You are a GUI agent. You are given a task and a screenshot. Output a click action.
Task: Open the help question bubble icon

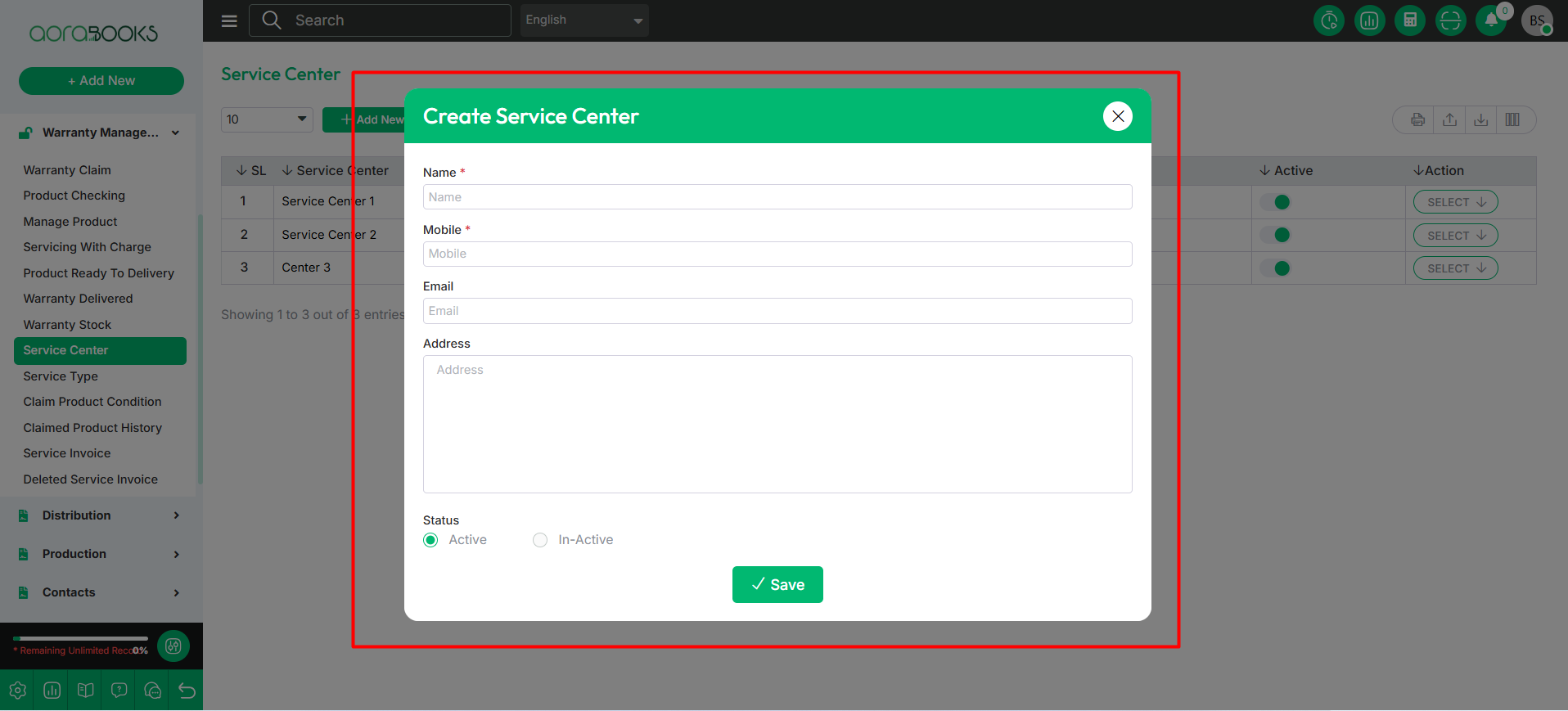click(x=119, y=691)
